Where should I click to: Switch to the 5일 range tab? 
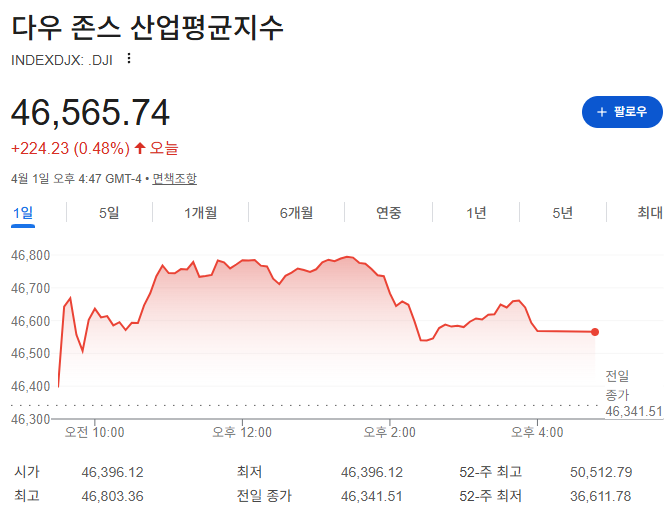pyautogui.click(x=109, y=212)
